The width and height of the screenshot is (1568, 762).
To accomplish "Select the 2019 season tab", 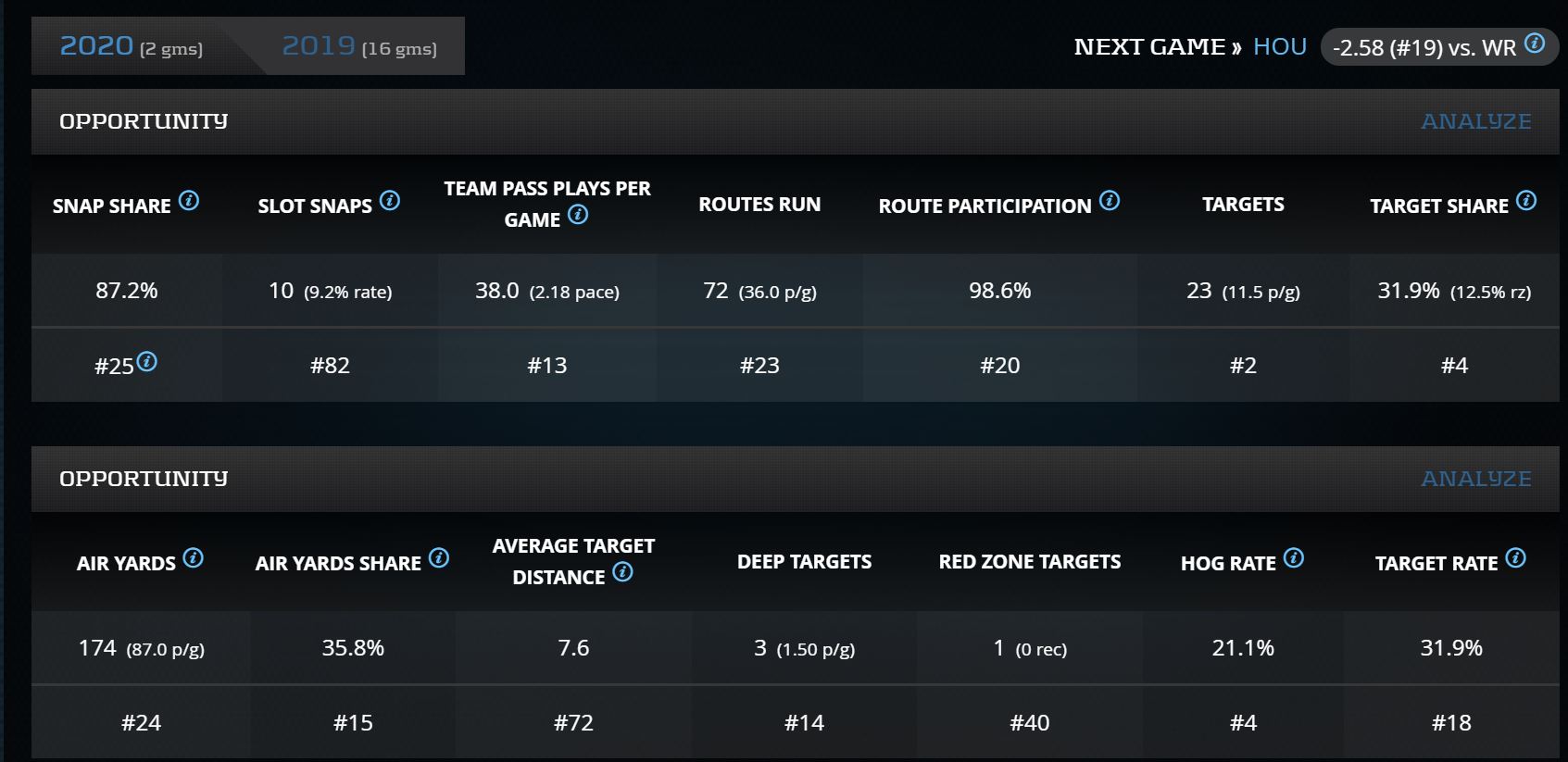I will coord(358,46).
